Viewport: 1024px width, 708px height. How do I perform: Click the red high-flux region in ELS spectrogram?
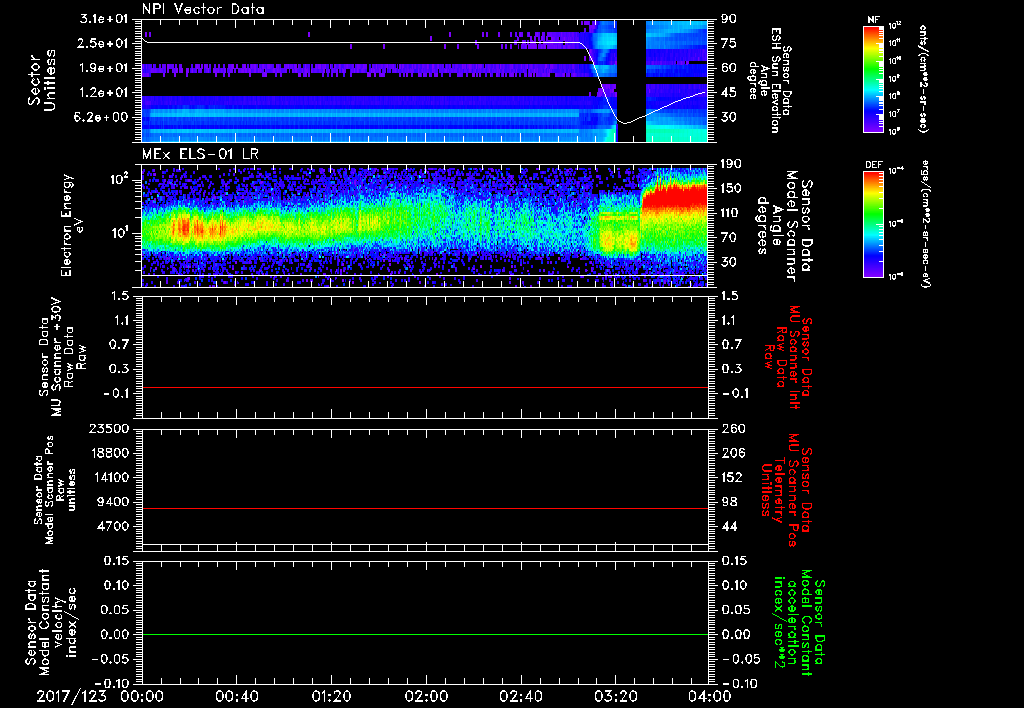tap(675, 200)
